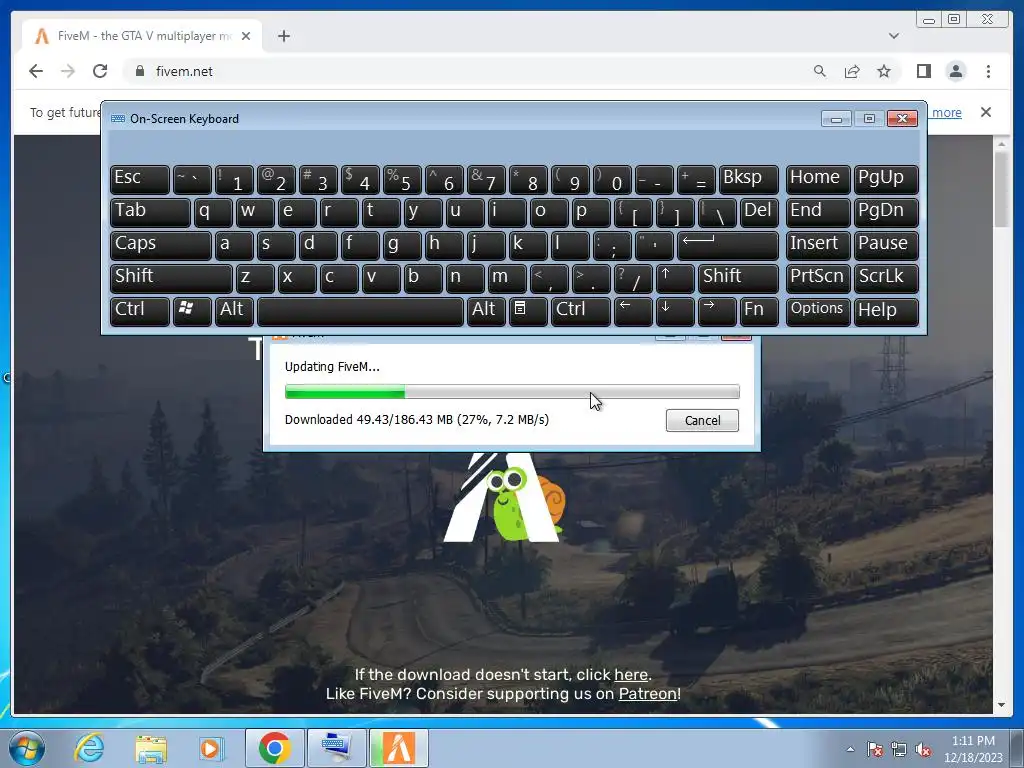Open Windows Media Player from taskbar
Viewport: 1024px width, 768px height.
(211, 748)
